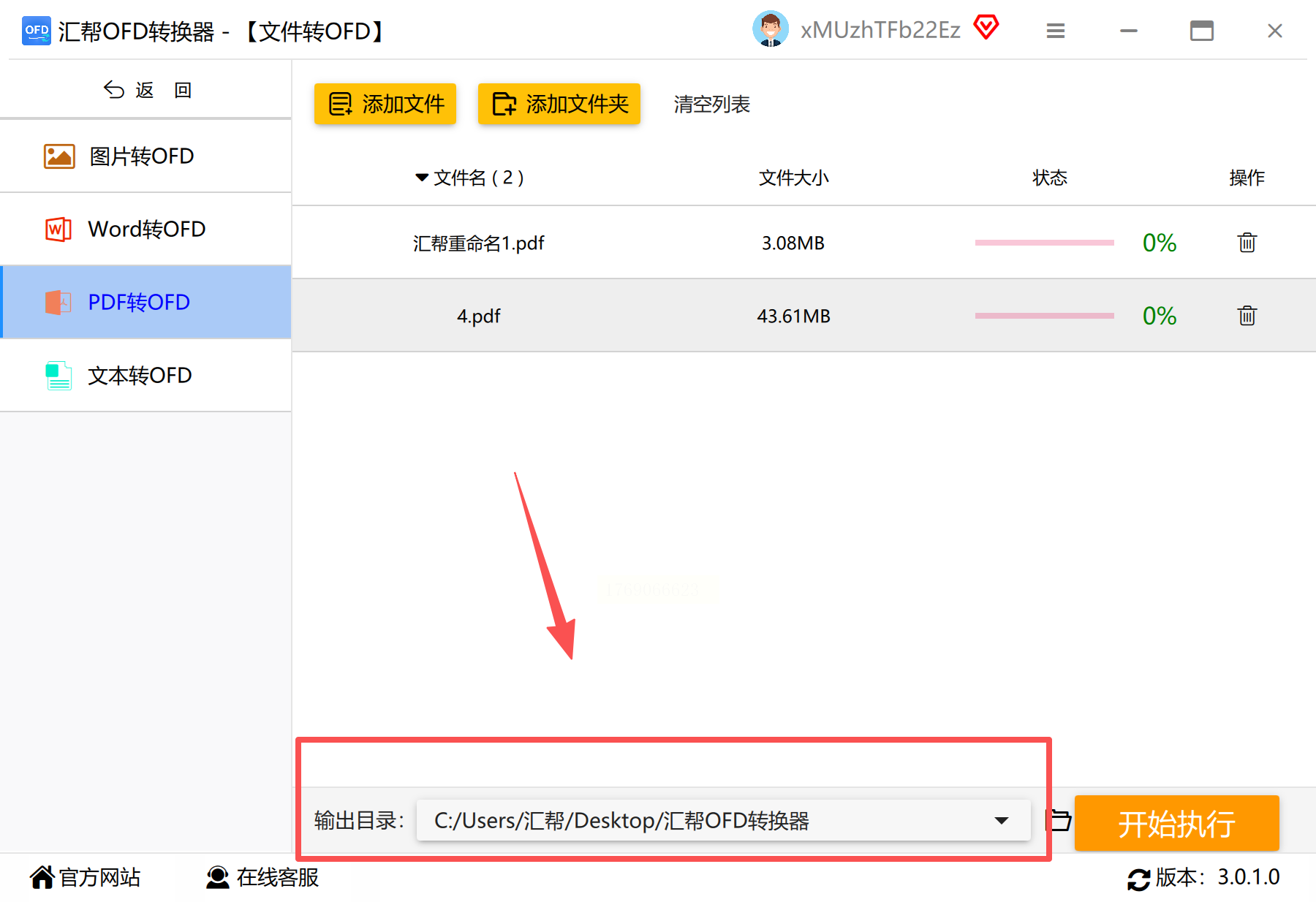
Task: Click 0% status of 4.pdf
Action: [x=1160, y=316]
